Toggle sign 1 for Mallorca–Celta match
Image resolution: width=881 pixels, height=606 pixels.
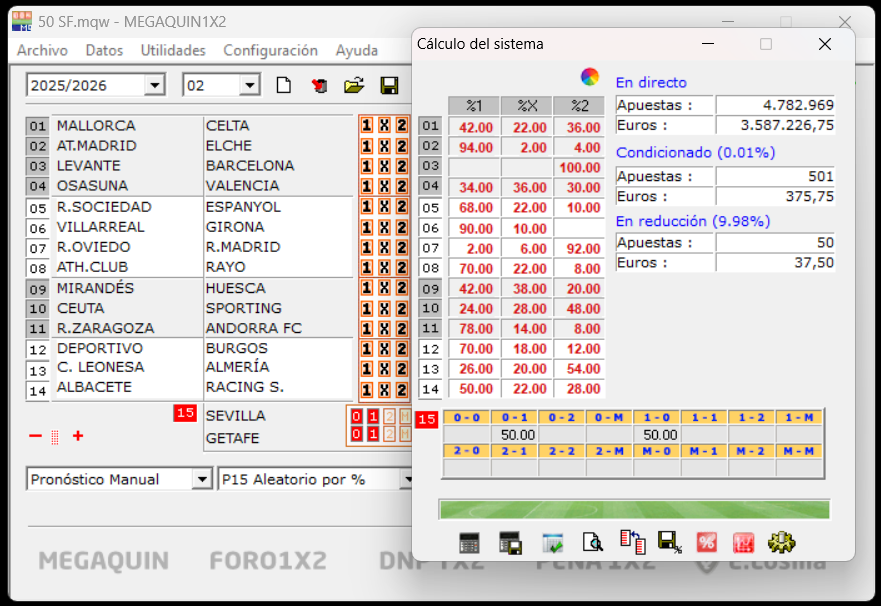click(367, 125)
